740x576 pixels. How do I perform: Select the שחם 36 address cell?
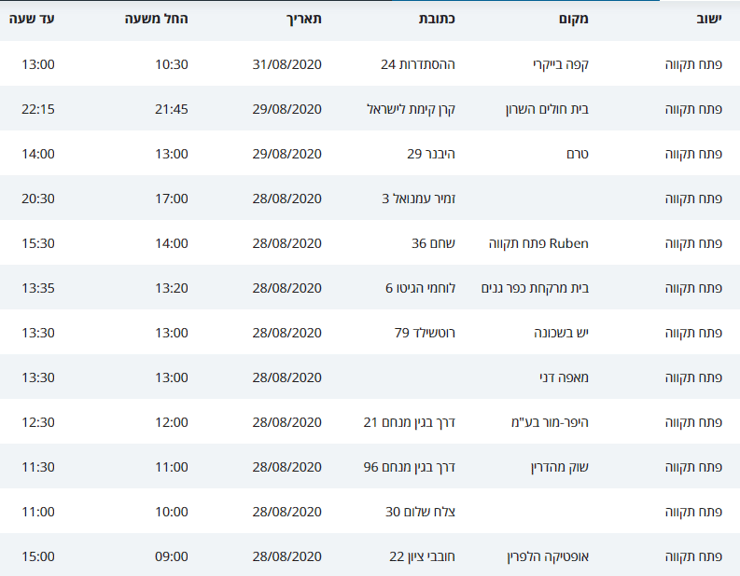(x=433, y=244)
